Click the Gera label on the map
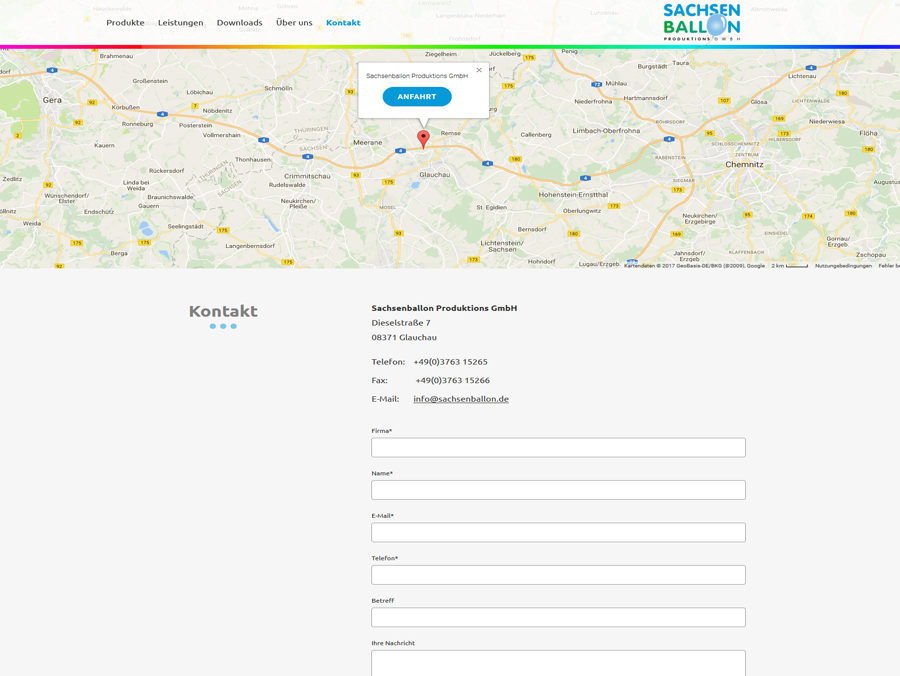Screen dimensions: 900x676 [x=52, y=100]
